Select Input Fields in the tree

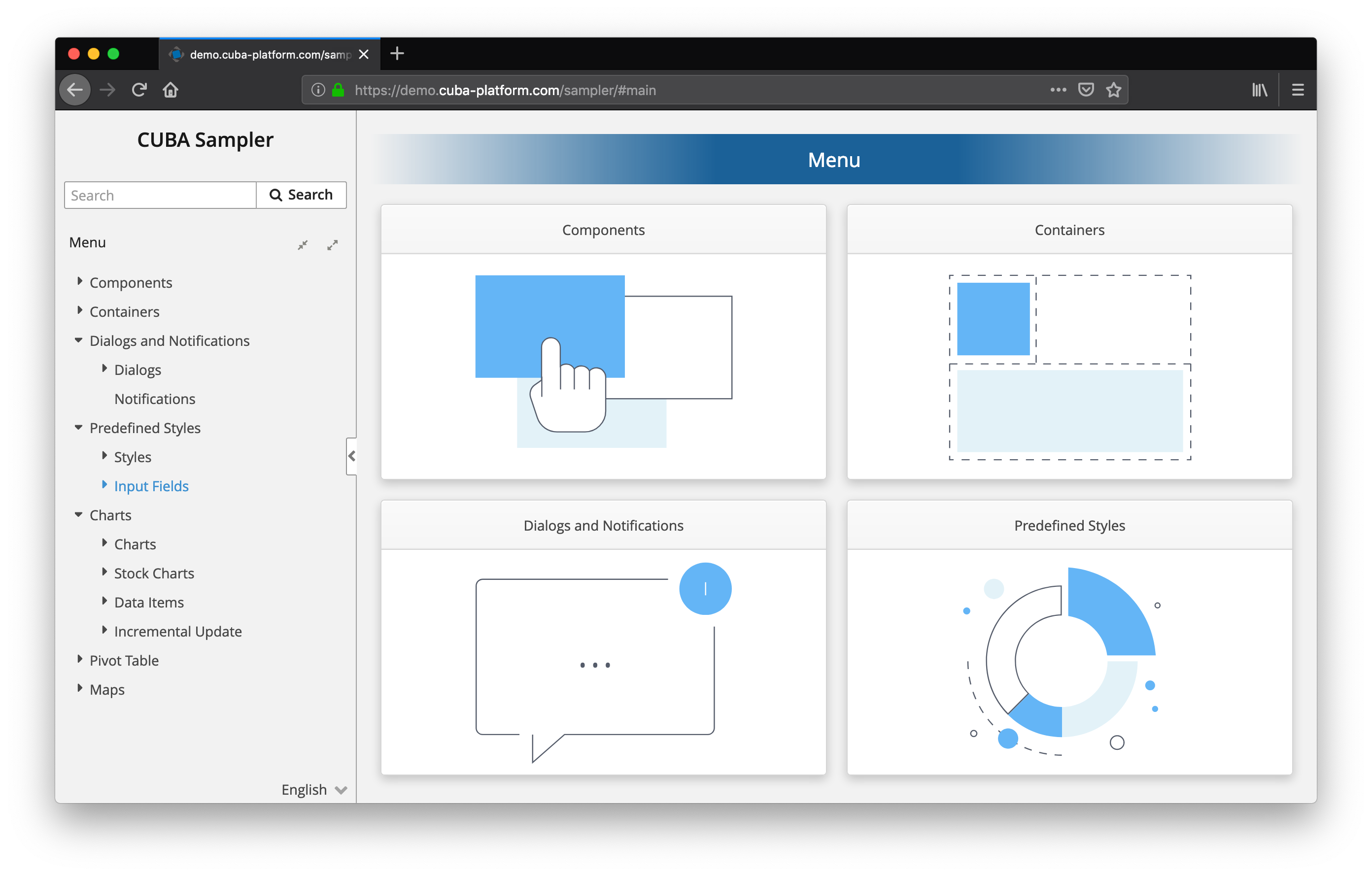(x=151, y=486)
